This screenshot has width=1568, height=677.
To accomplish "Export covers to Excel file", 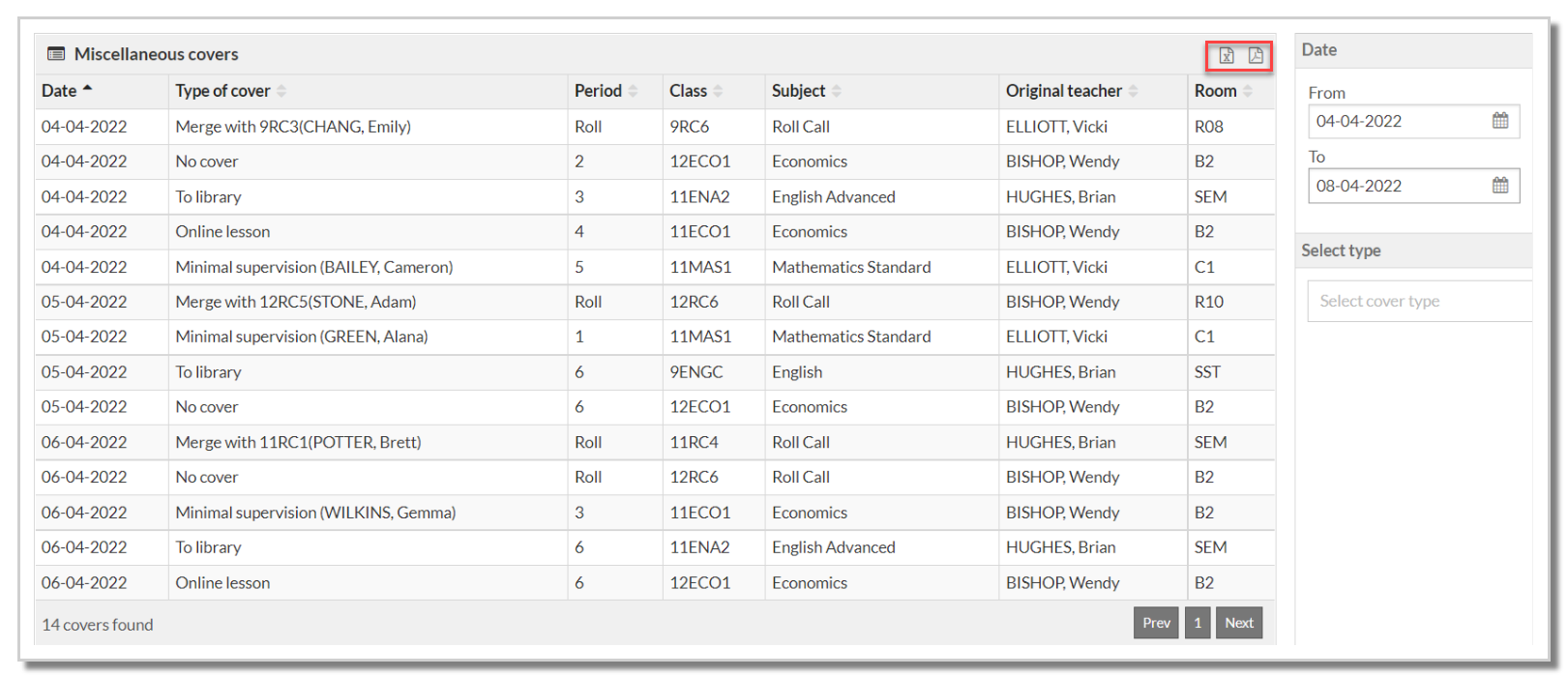I will pyautogui.click(x=1226, y=55).
